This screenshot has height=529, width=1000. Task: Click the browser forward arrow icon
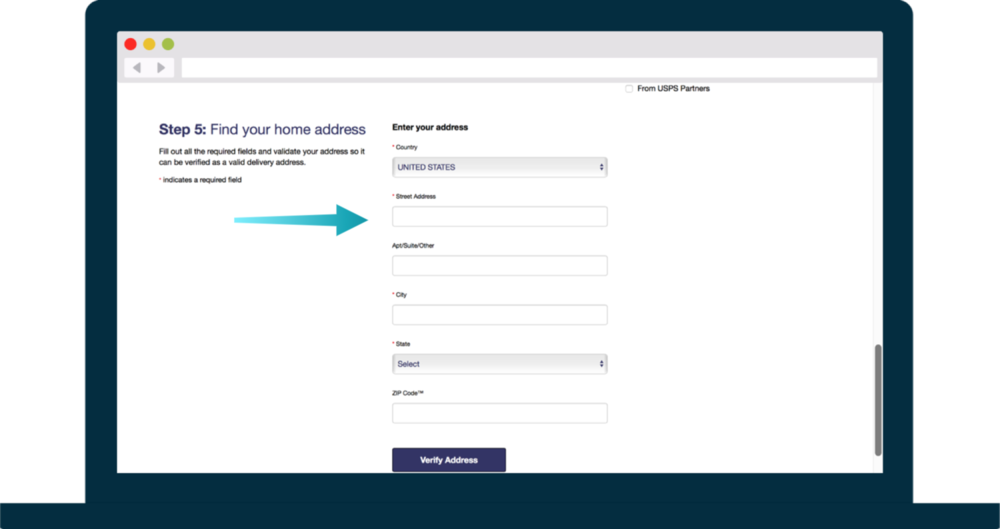click(x=161, y=68)
